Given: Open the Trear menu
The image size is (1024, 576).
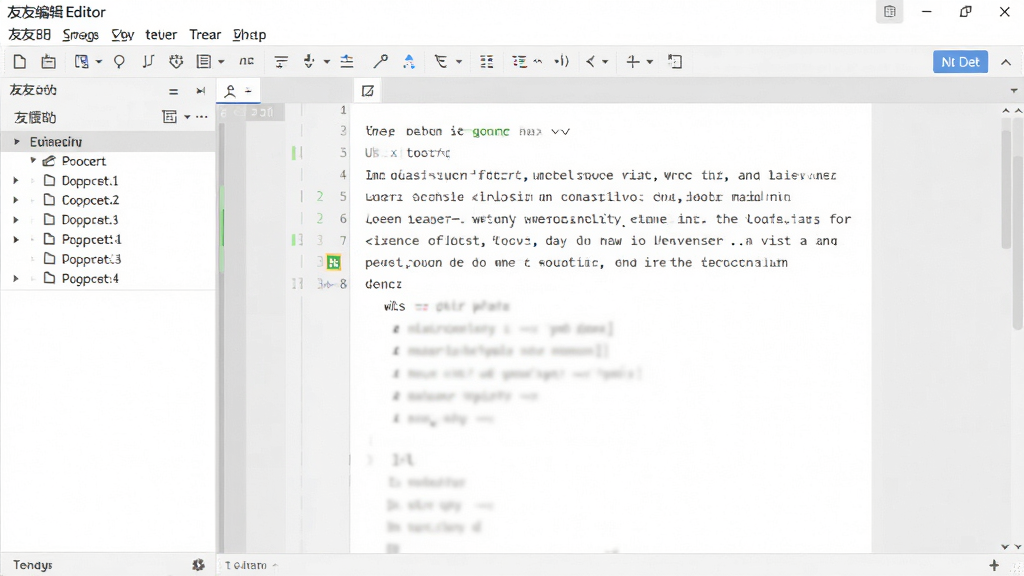Looking at the screenshot, I should coord(205,35).
